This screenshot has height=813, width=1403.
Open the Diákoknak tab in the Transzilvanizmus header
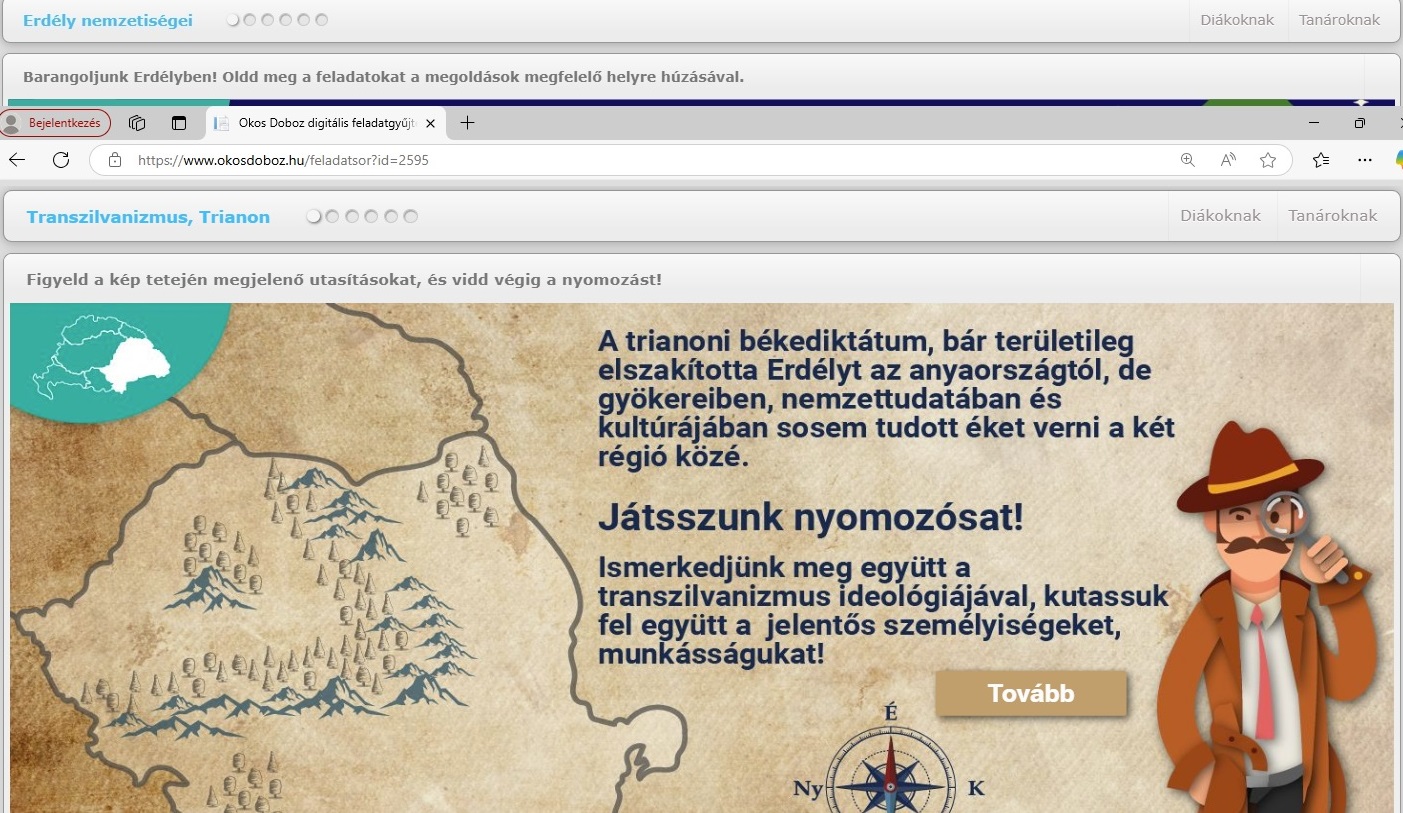coord(1220,216)
